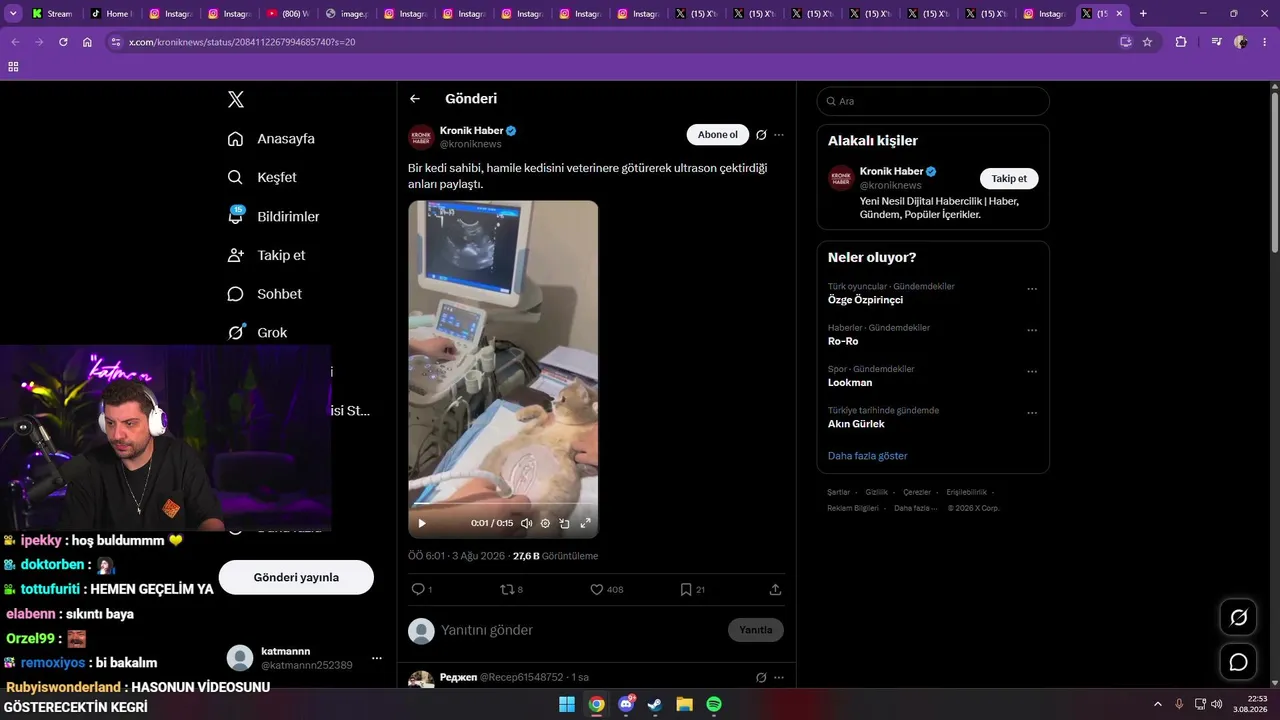Click the Abone ol button
The image size is (1280, 720).
pyautogui.click(x=718, y=135)
